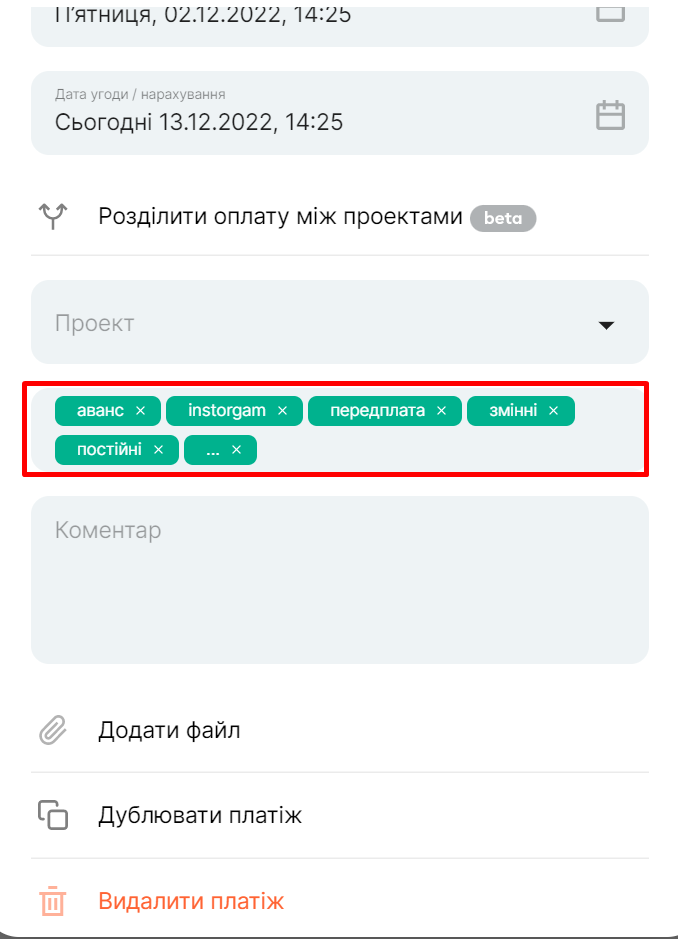This screenshot has height=939, width=678.
Task: Select Додати файл option
Action: tap(170, 730)
